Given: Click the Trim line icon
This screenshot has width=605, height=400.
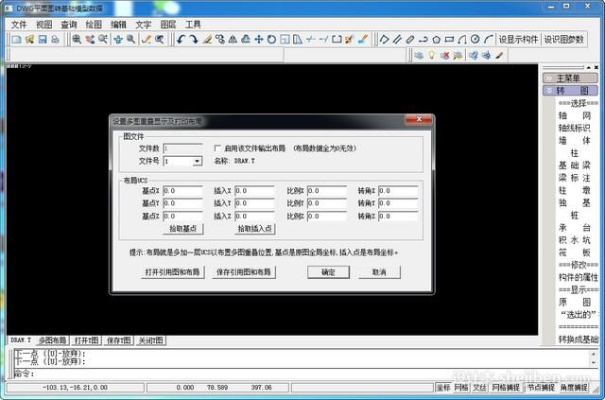Looking at the screenshot, I should click(311, 39).
